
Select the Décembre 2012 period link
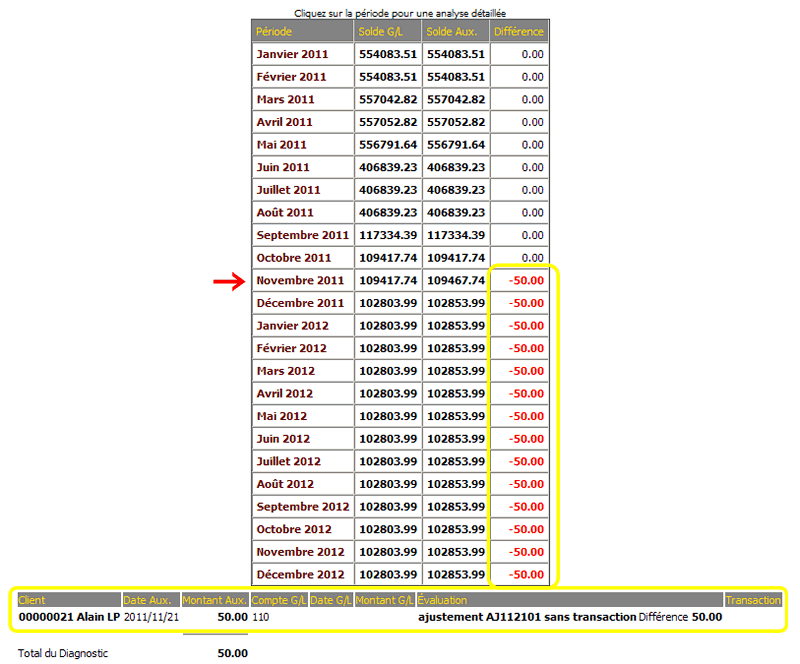click(301, 574)
